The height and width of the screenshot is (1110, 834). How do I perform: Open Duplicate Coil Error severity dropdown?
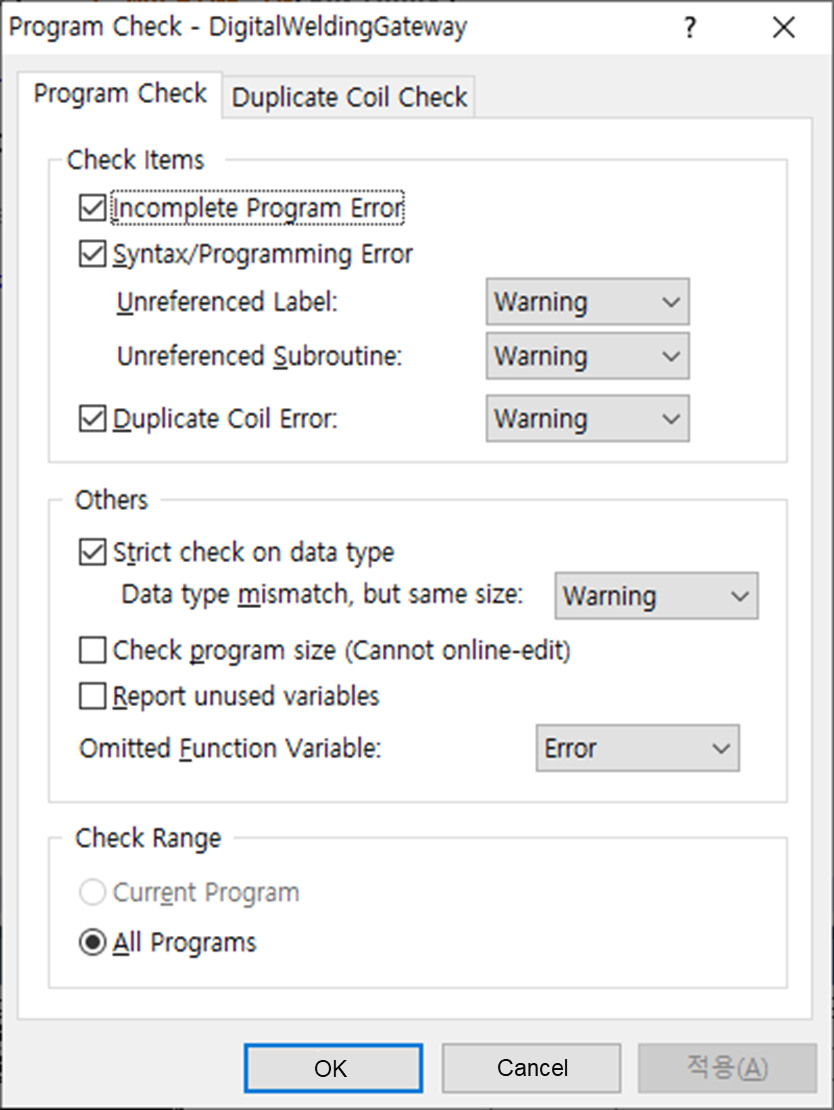(x=587, y=419)
